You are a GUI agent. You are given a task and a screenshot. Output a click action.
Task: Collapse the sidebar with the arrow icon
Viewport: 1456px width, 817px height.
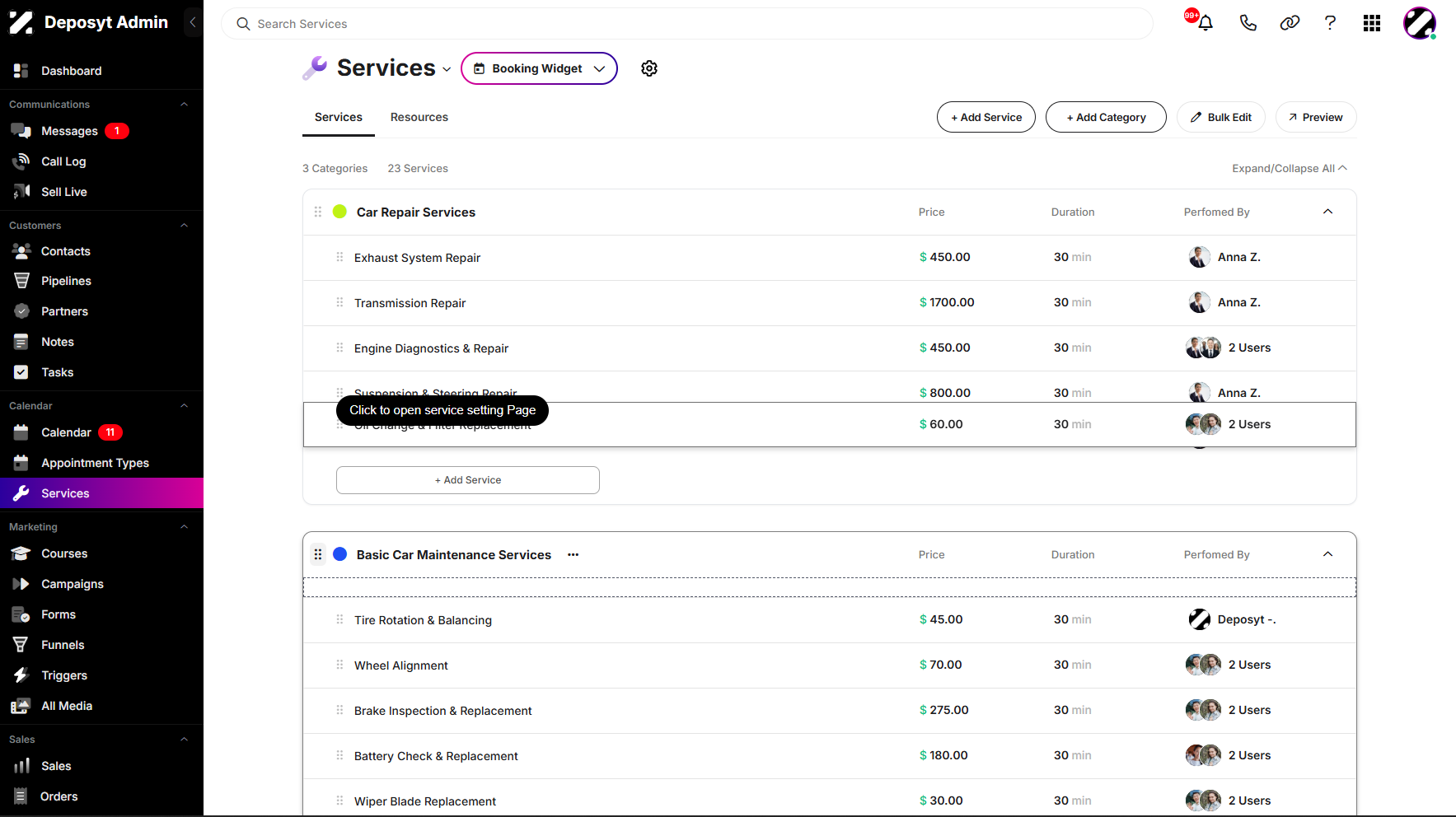(193, 22)
